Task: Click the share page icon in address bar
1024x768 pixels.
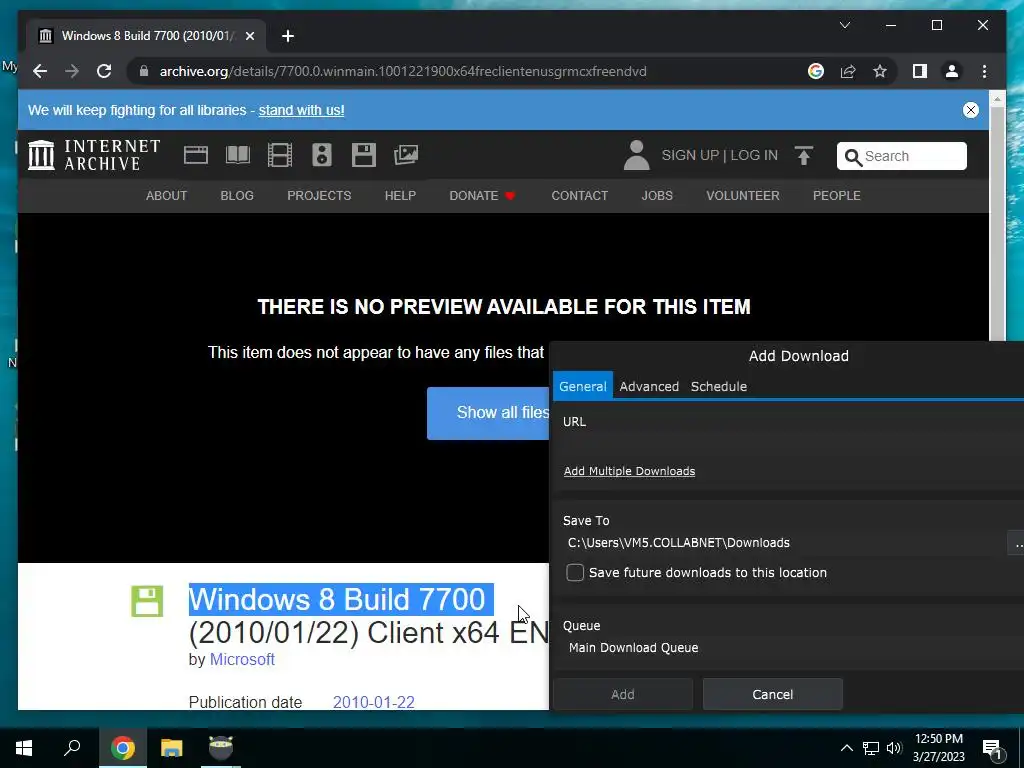Action: 848,71
